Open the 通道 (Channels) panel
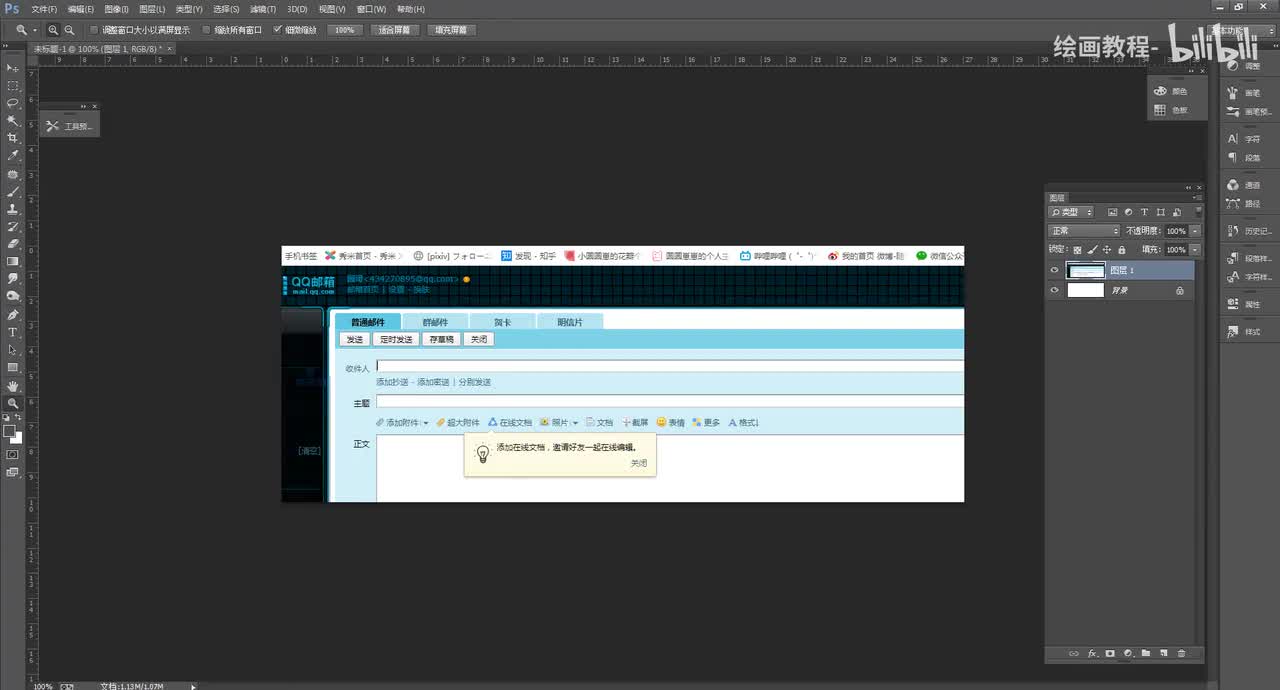 tap(1244, 185)
